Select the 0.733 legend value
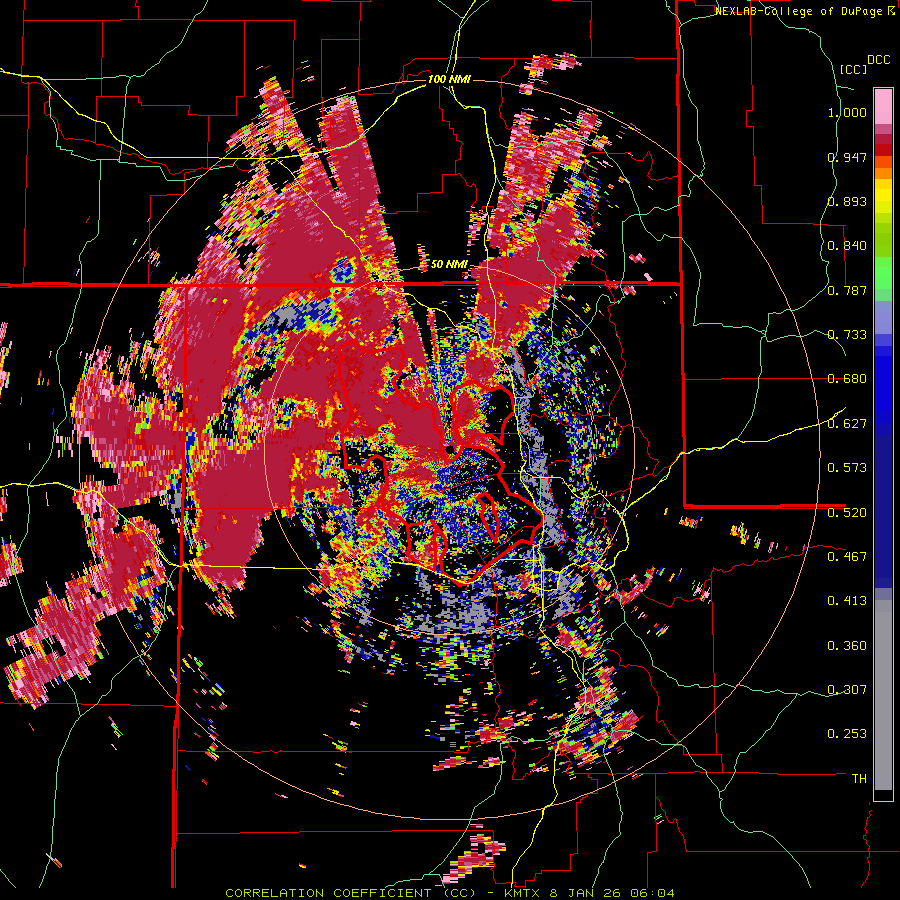The width and height of the screenshot is (900, 900). tap(847, 335)
